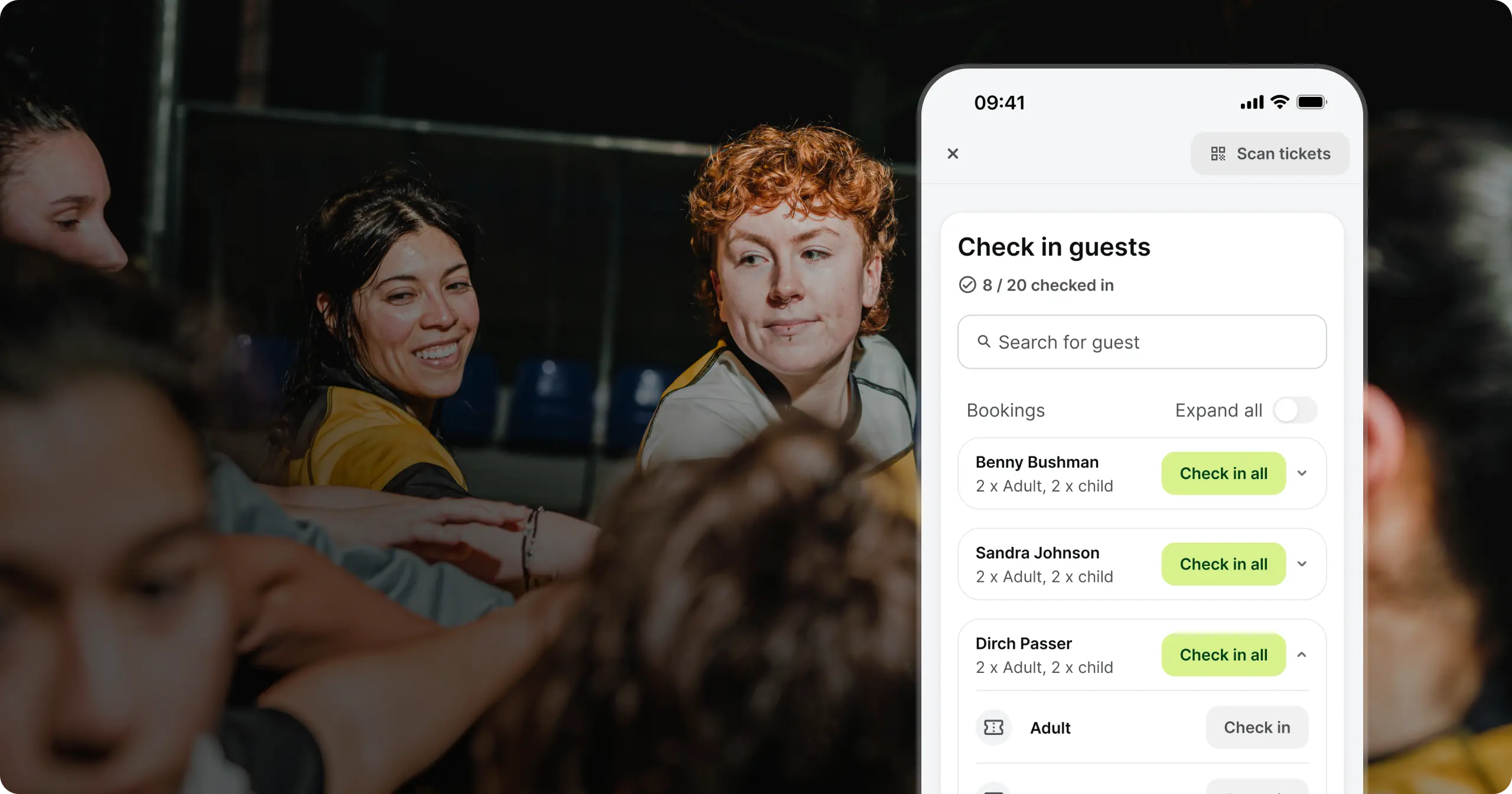1512x794 pixels.
Task: Collapse Dirch Passer's booking chevron
Action: coord(1302,655)
